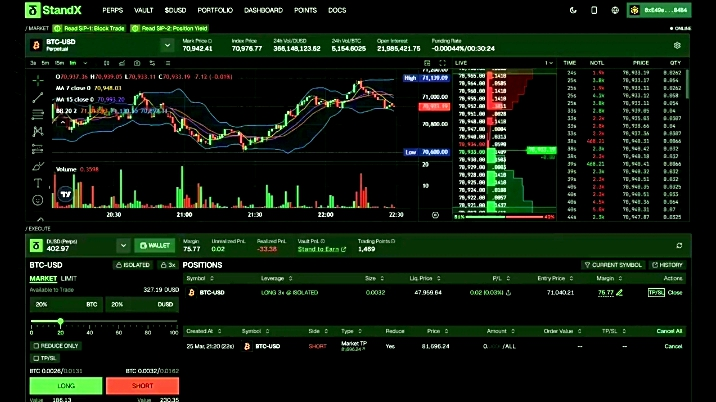The width and height of the screenshot is (716, 402).
Task: Click the chart layout grid icon
Action: [427, 63]
